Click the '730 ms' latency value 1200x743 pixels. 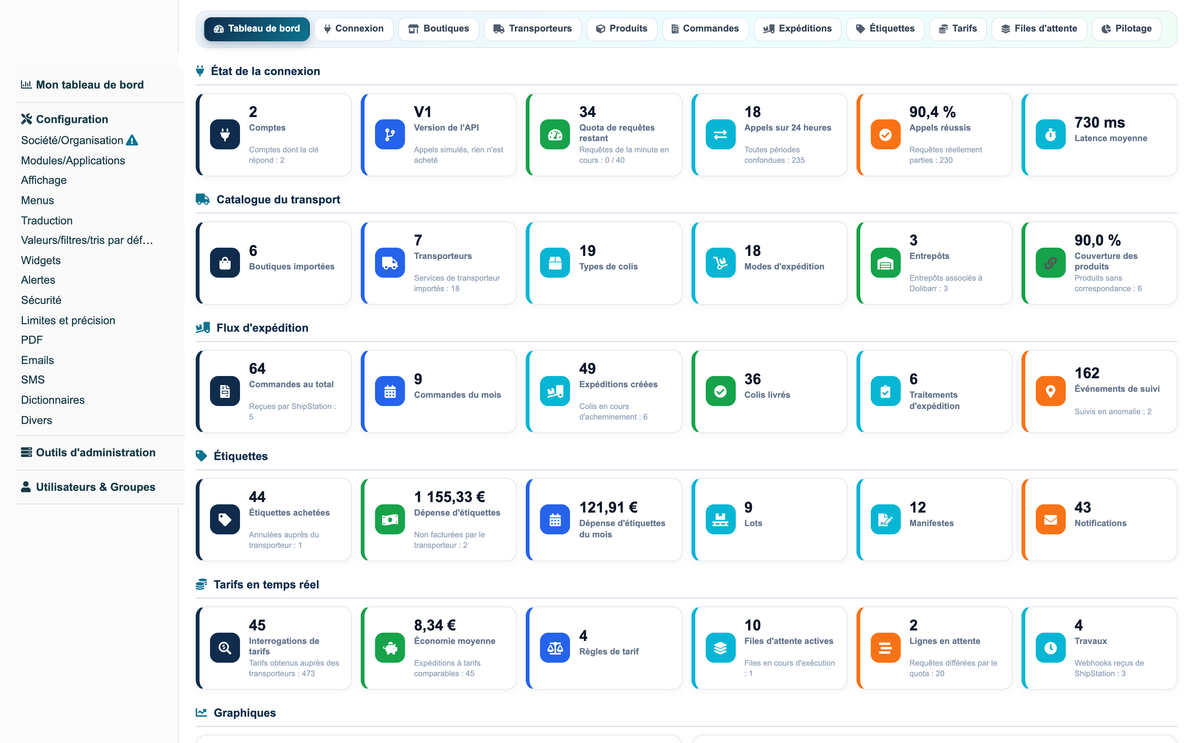pyautogui.click(x=1100, y=123)
